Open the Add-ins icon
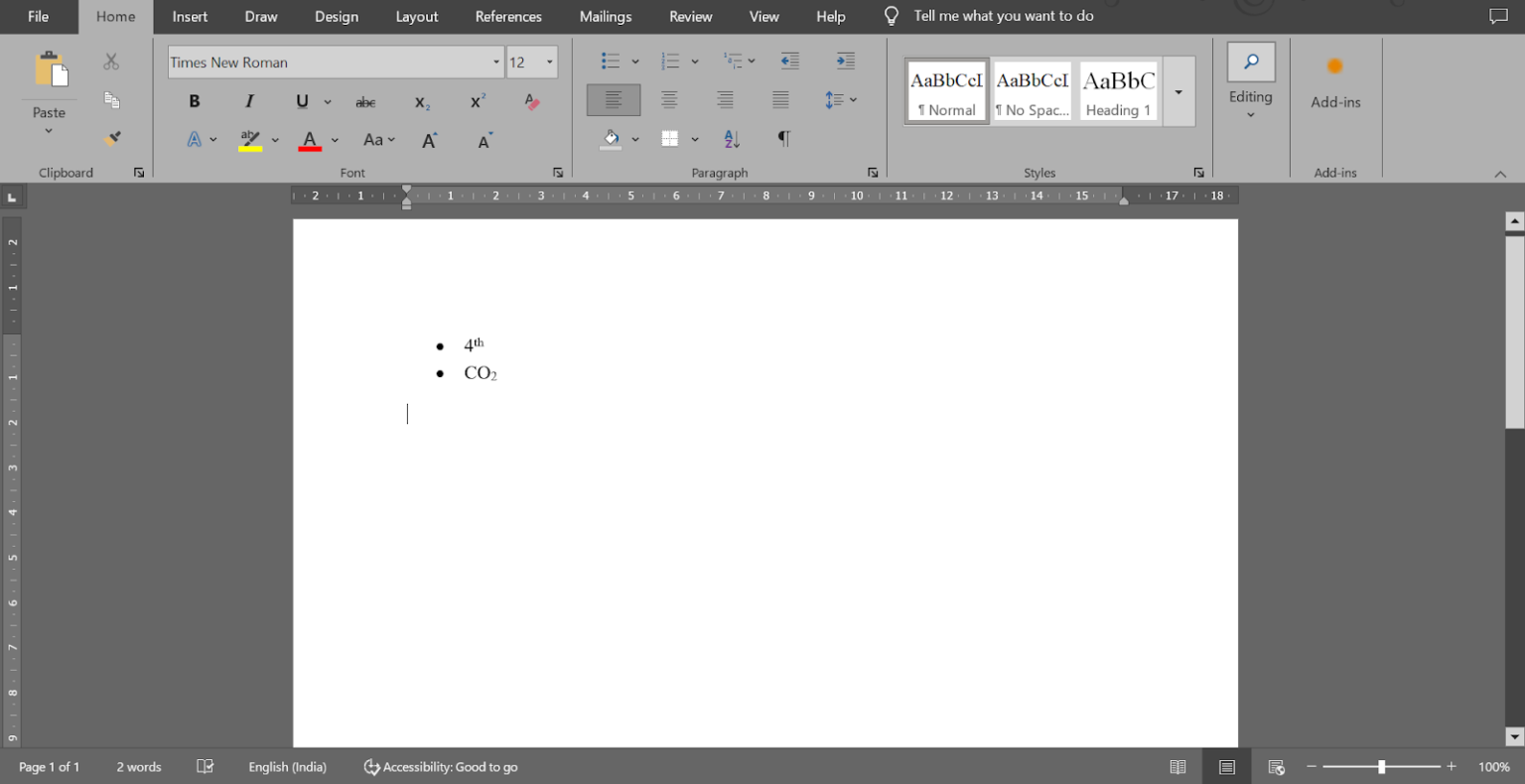 tap(1334, 83)
